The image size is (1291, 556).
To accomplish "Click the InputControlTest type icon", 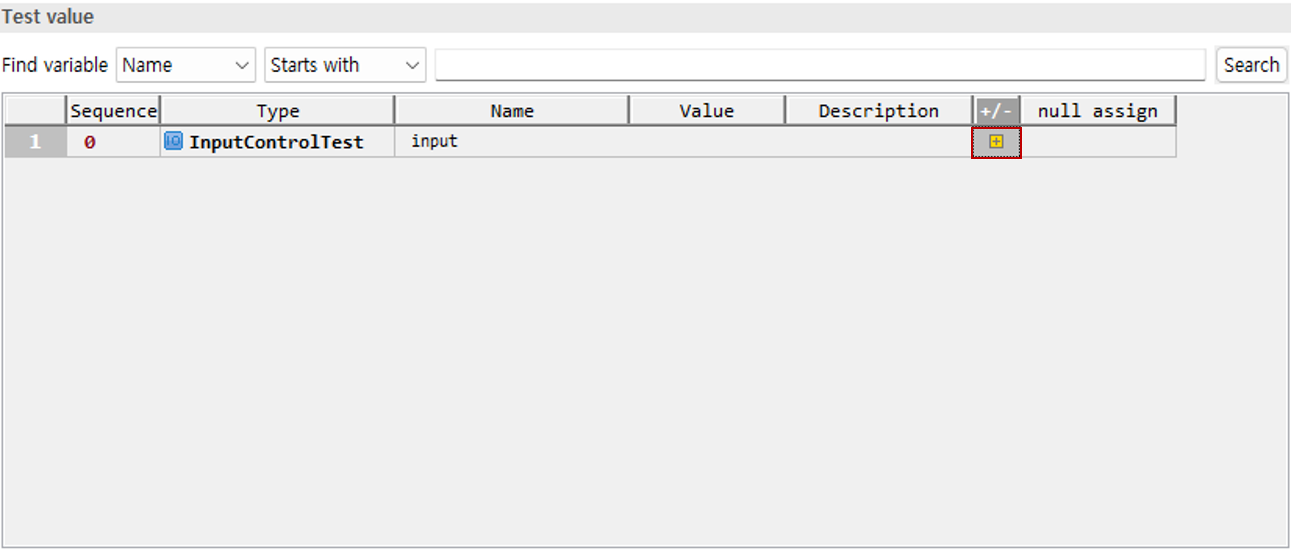I will tap(173, 141).
